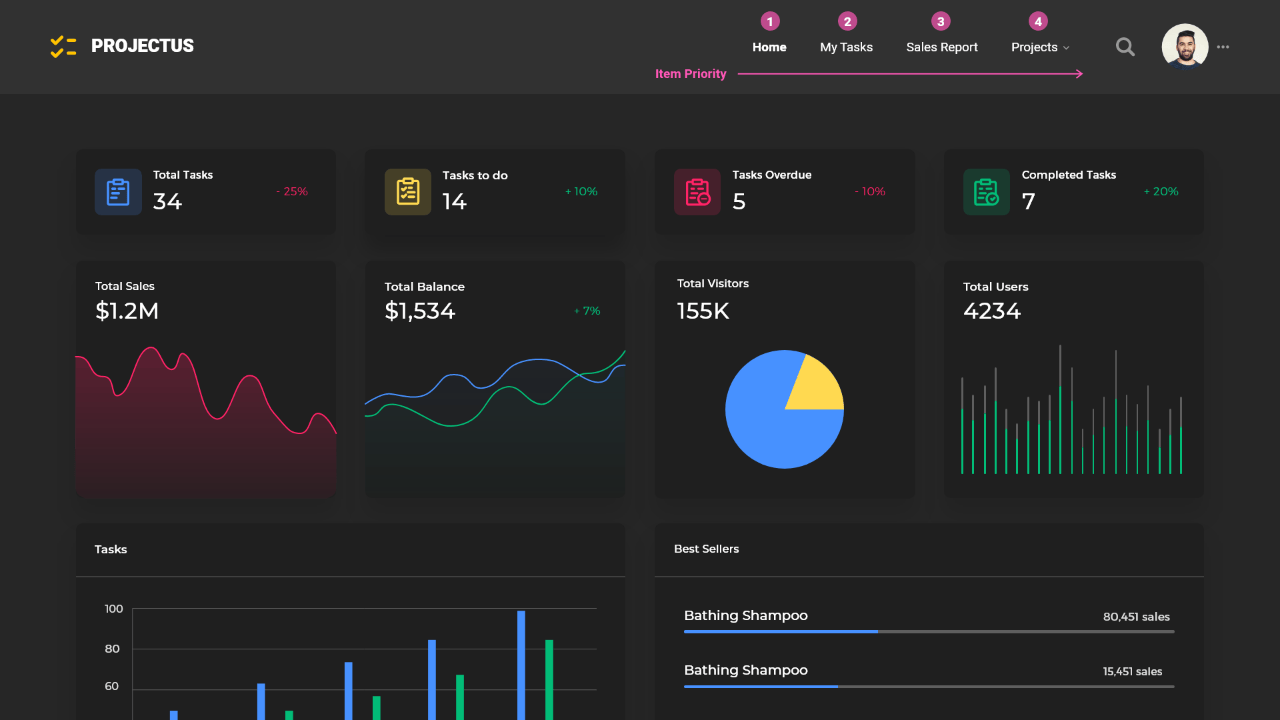This screenshot has height=720, width=1280.
Task: Click the PROJECTUS brand name
Action: (142, 46)
